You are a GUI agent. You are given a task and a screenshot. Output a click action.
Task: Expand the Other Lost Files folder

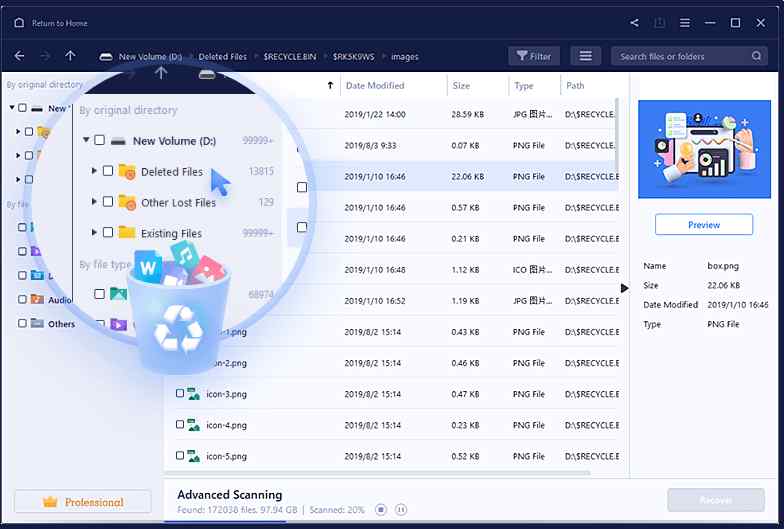95,202
